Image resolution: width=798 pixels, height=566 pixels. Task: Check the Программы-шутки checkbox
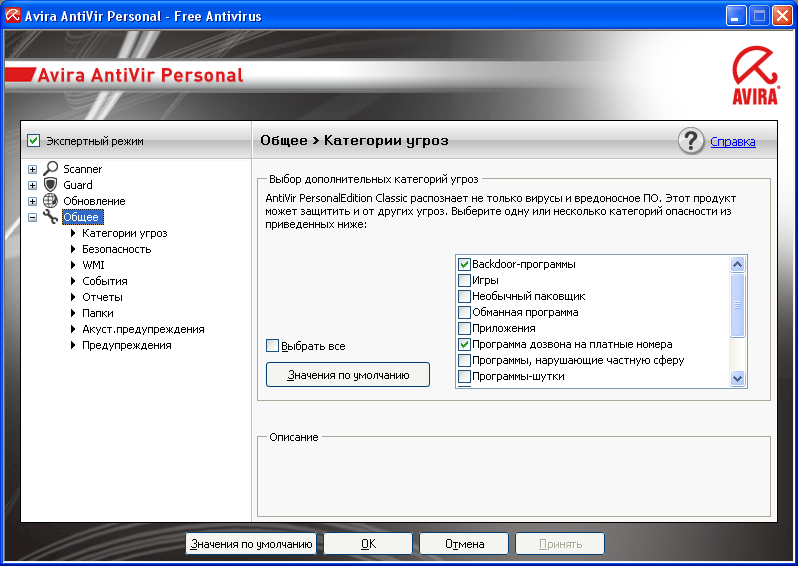pos(464,376)
